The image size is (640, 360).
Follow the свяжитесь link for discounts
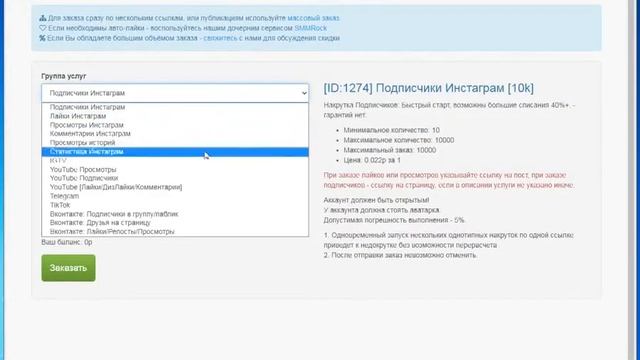[220, 38]
